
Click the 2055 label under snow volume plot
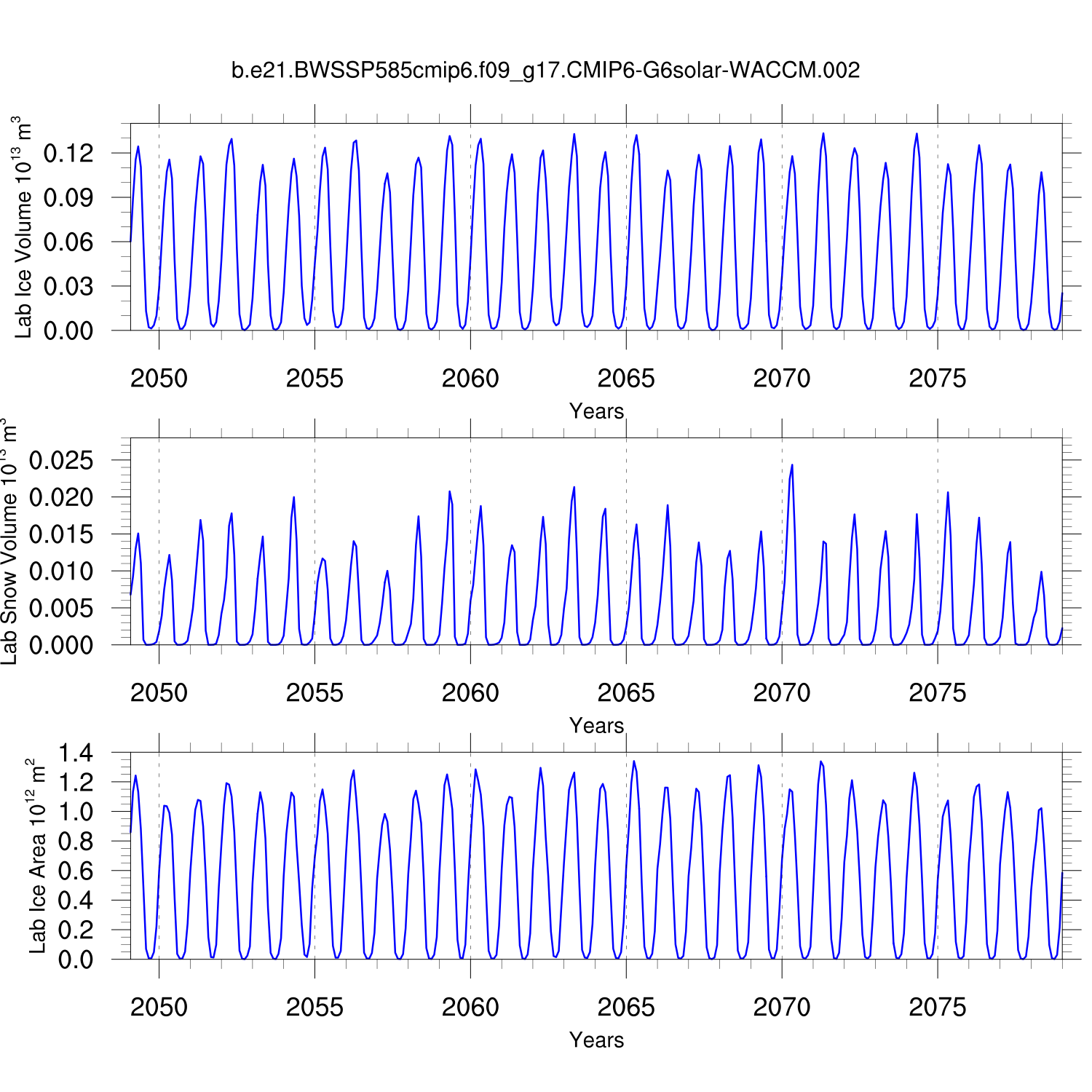pos(314,693)
